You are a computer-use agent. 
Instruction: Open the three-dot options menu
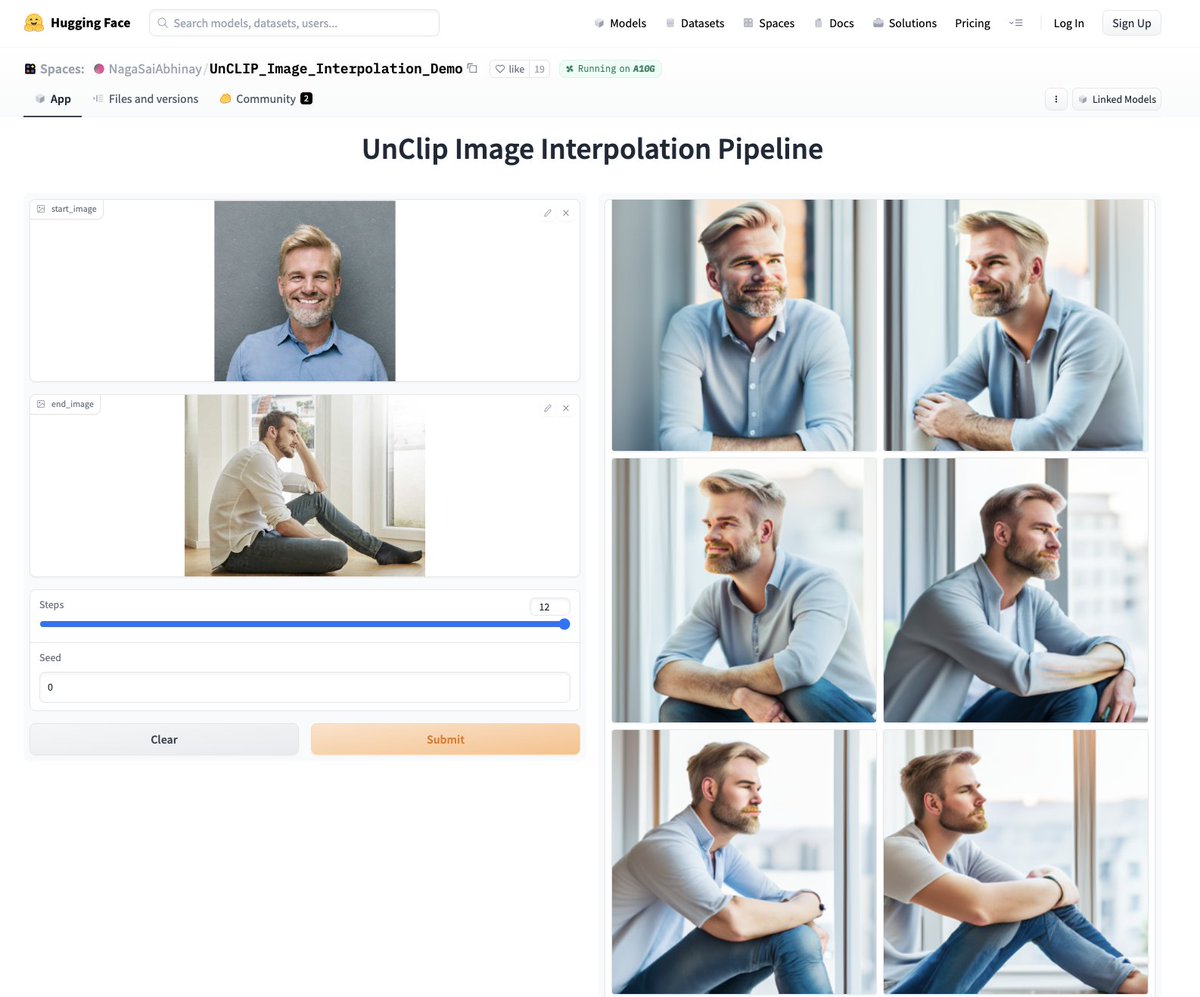pyautogui.click(x=1056, y=99)
